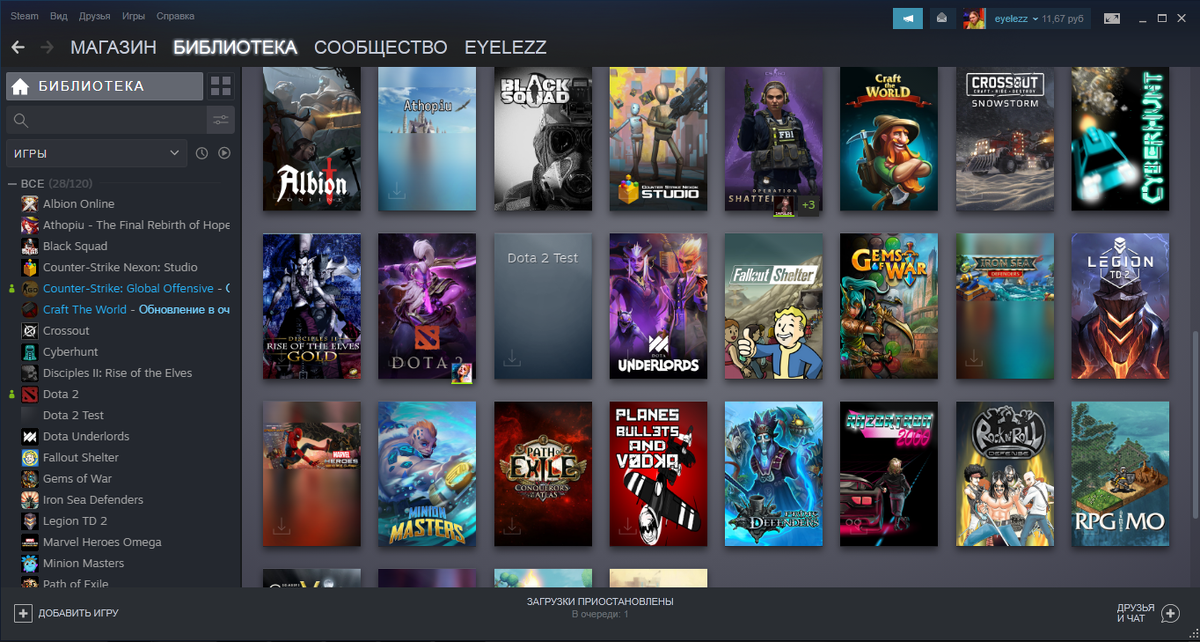Click the screen-sharing icon near minimize button

tap(1113, 17)
